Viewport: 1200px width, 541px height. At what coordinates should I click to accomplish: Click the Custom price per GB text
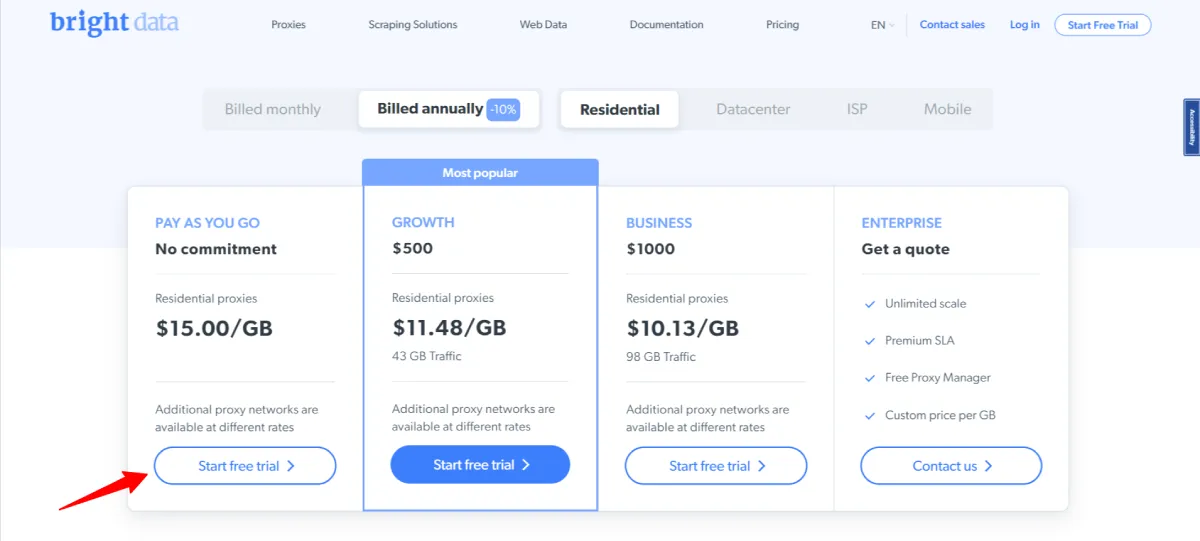(941, 416)
